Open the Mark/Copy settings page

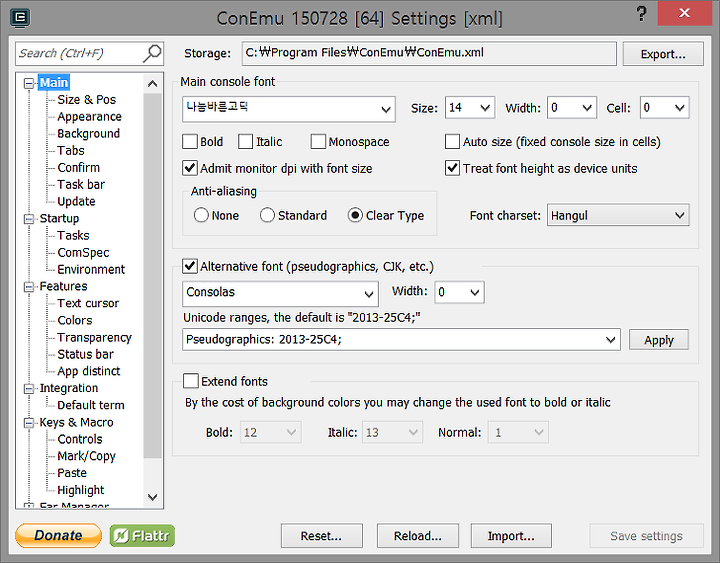86,456
